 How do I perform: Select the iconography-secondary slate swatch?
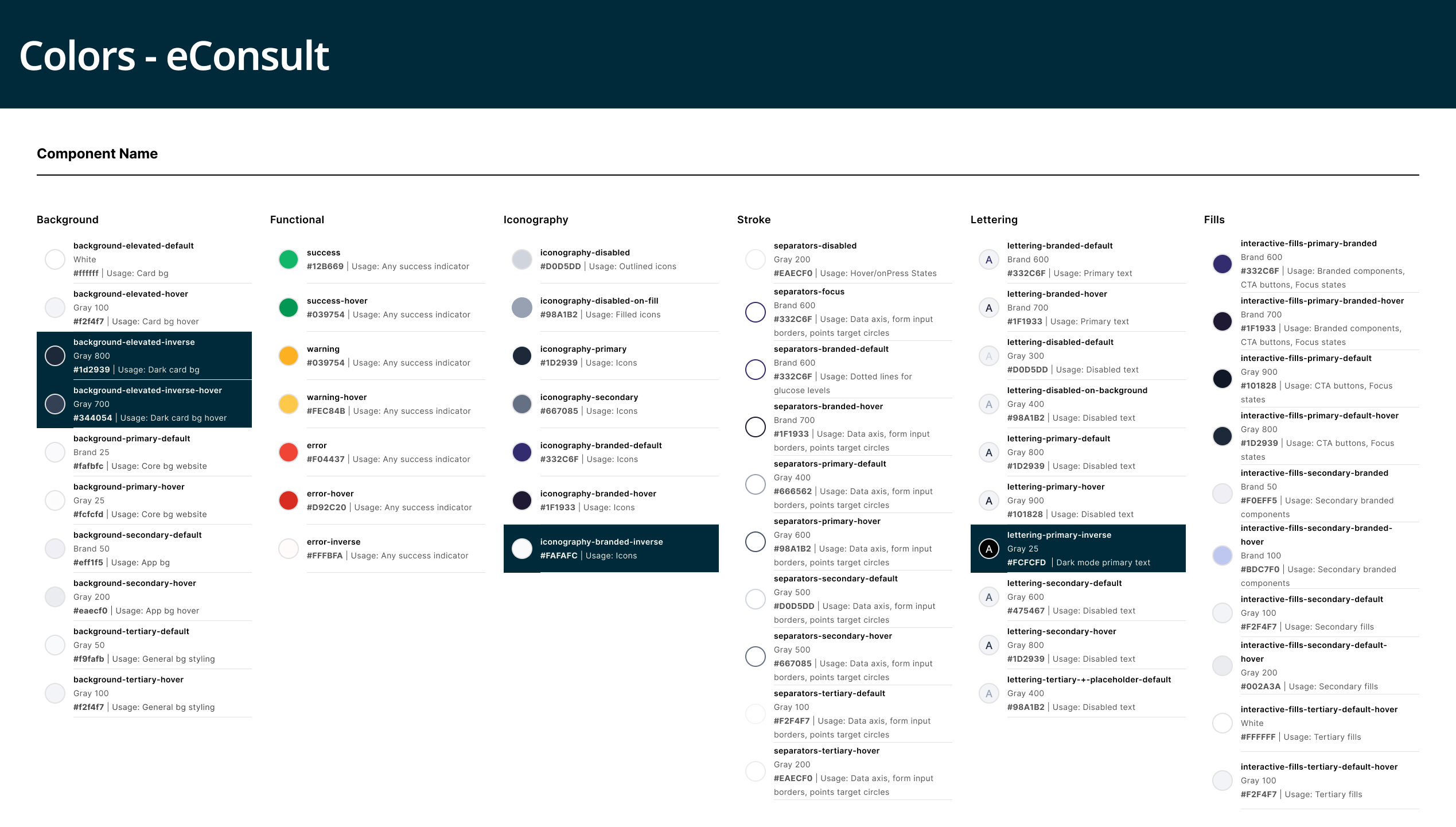pos(522,404)
